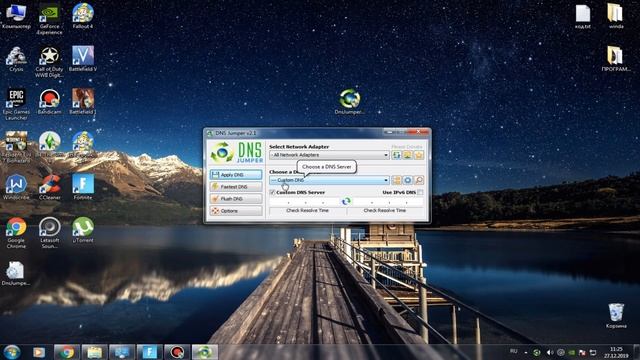Click the primary DNS address input field
640x360 pixels.
(305, 202)
